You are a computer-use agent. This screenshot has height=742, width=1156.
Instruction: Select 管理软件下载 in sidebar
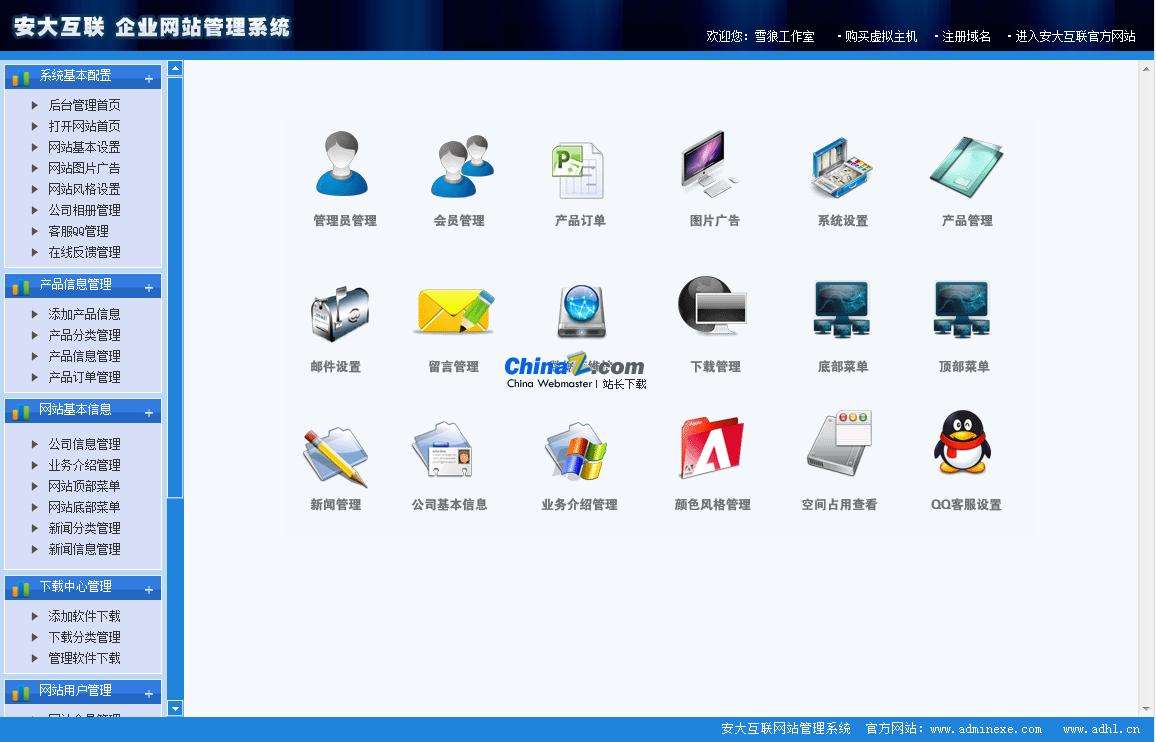84,658
